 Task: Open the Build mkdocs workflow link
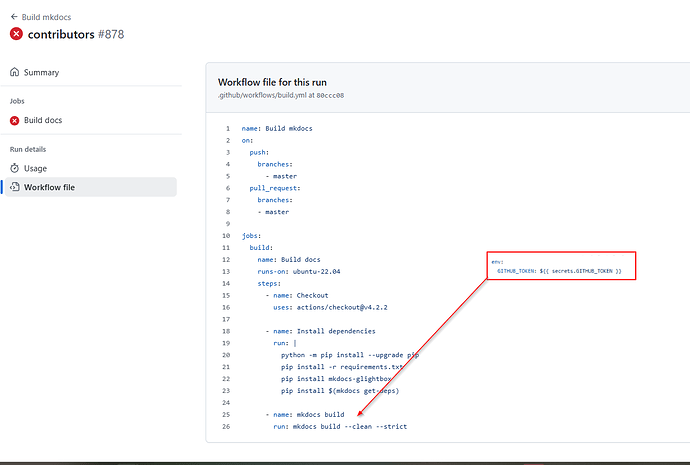click(x=46, y=17)
